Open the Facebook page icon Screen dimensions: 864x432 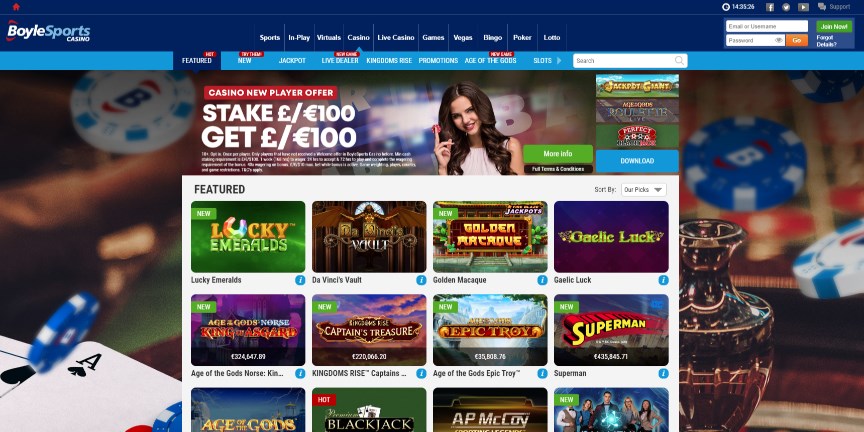tap(770, 7)
